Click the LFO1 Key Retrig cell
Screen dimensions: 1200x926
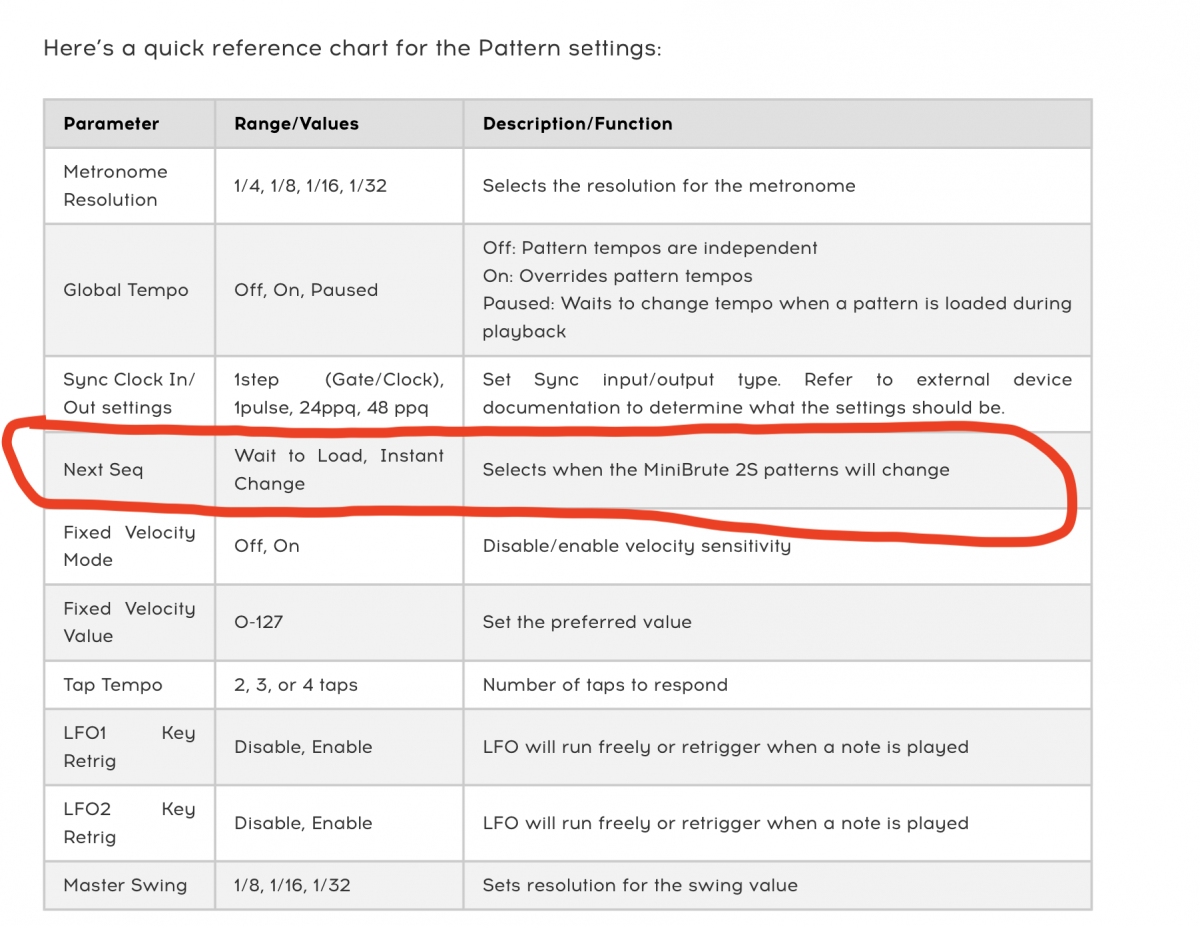tap(129, 747)
